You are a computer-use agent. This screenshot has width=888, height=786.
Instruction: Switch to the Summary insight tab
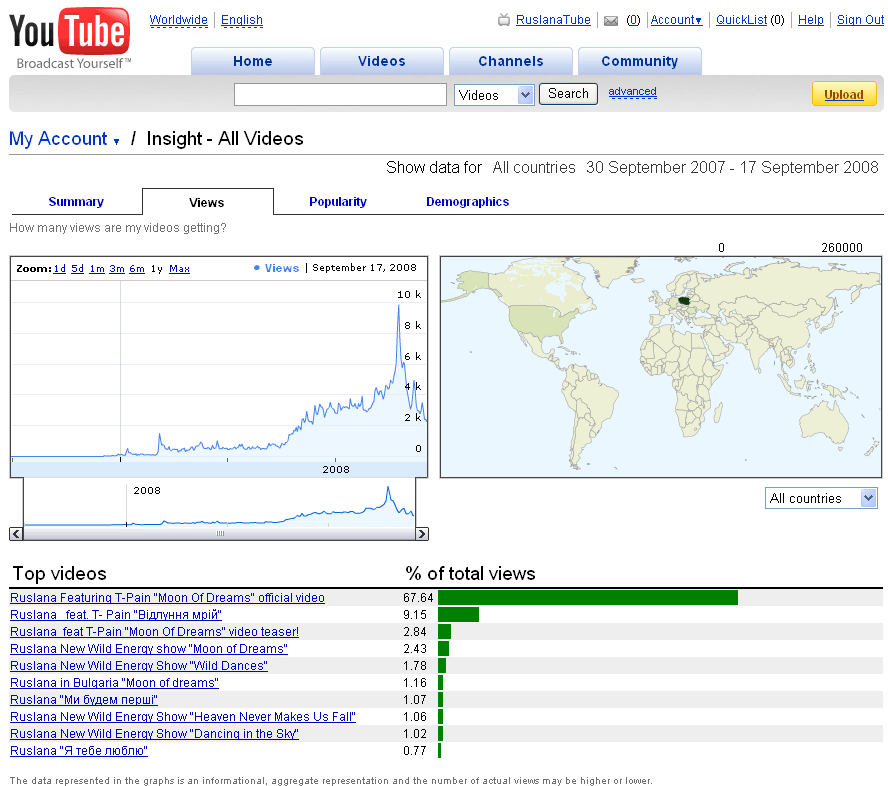pos(76,202)
